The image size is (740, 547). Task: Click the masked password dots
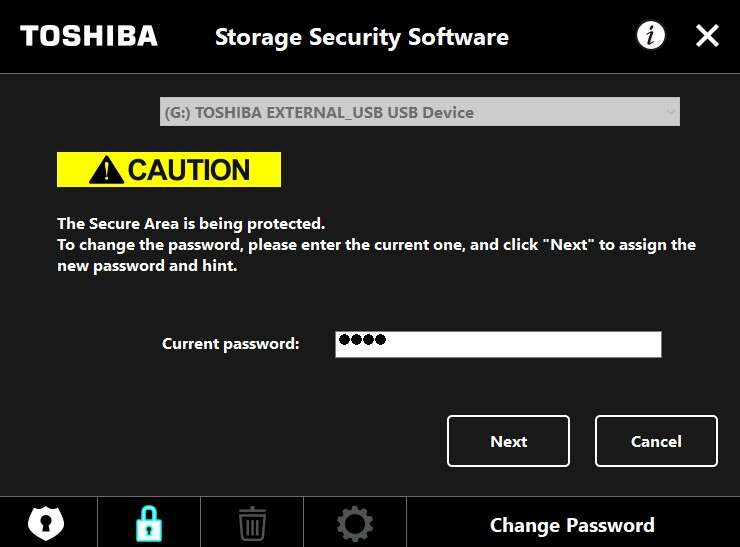click(x=361, y=340)
